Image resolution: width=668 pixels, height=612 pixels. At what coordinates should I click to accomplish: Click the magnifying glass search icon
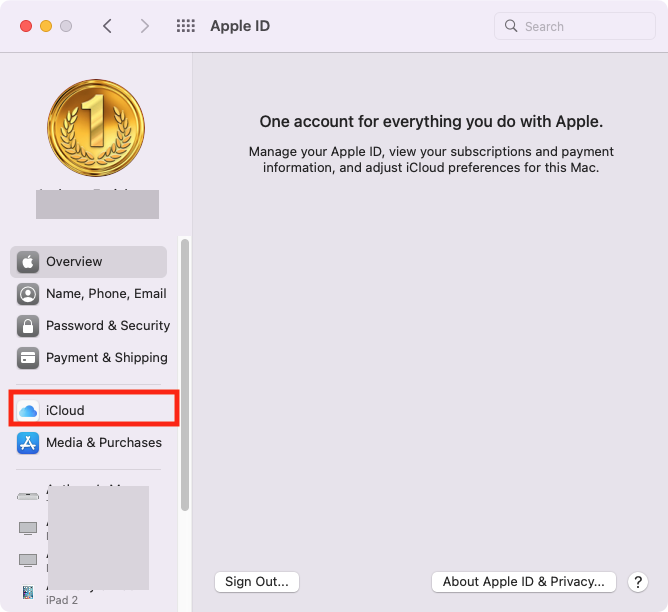(511, 26)
